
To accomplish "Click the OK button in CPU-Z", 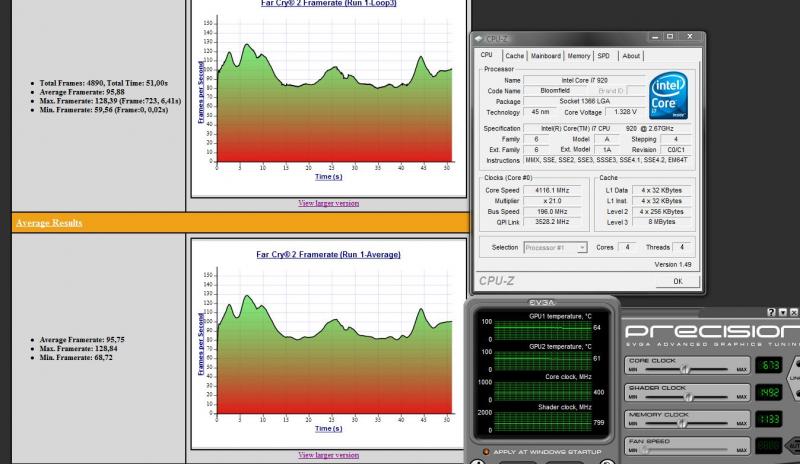I will 678,281.
